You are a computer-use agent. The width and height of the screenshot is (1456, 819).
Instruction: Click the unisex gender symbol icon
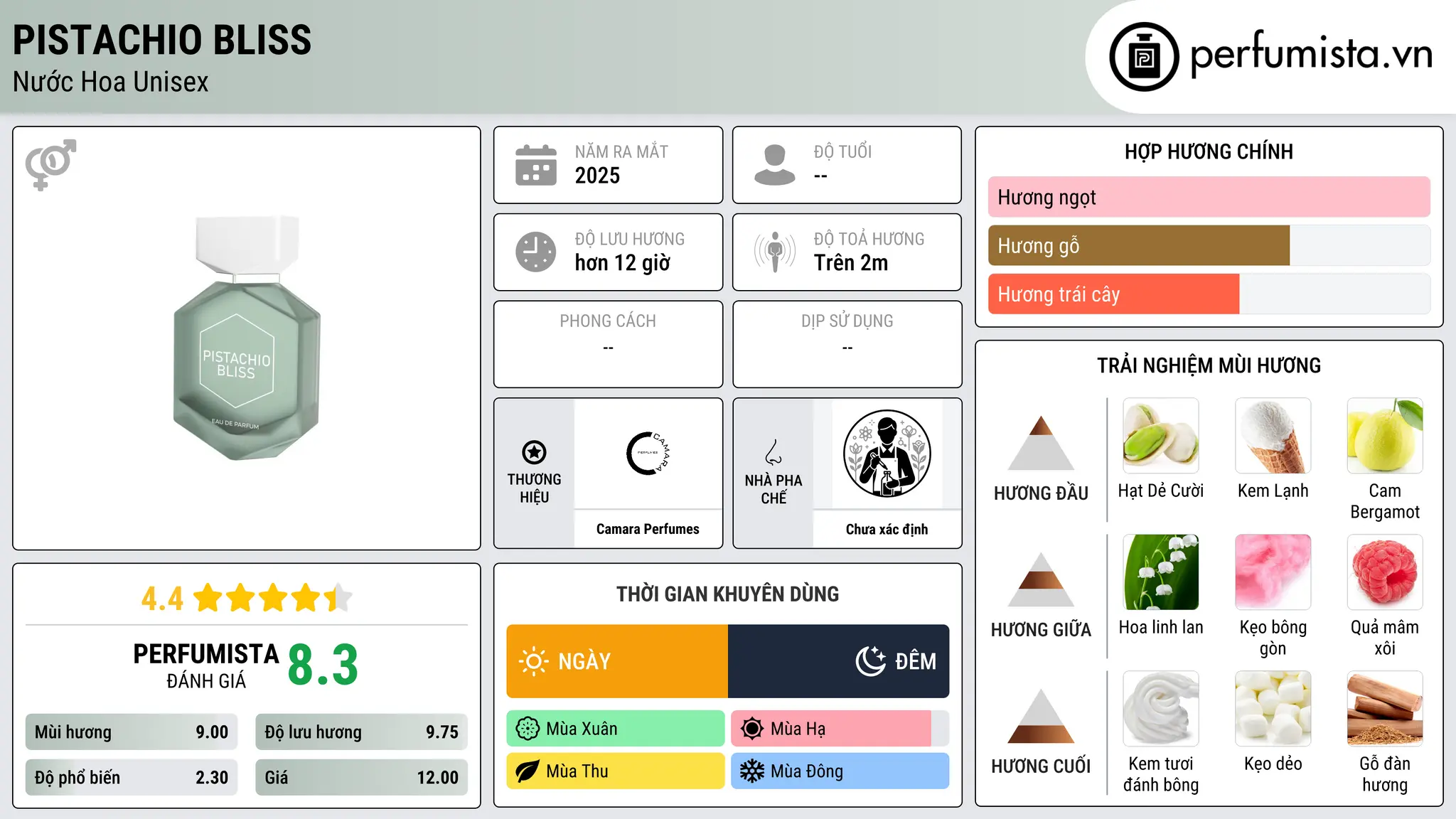pyautogui.click(x=50, y=165)
